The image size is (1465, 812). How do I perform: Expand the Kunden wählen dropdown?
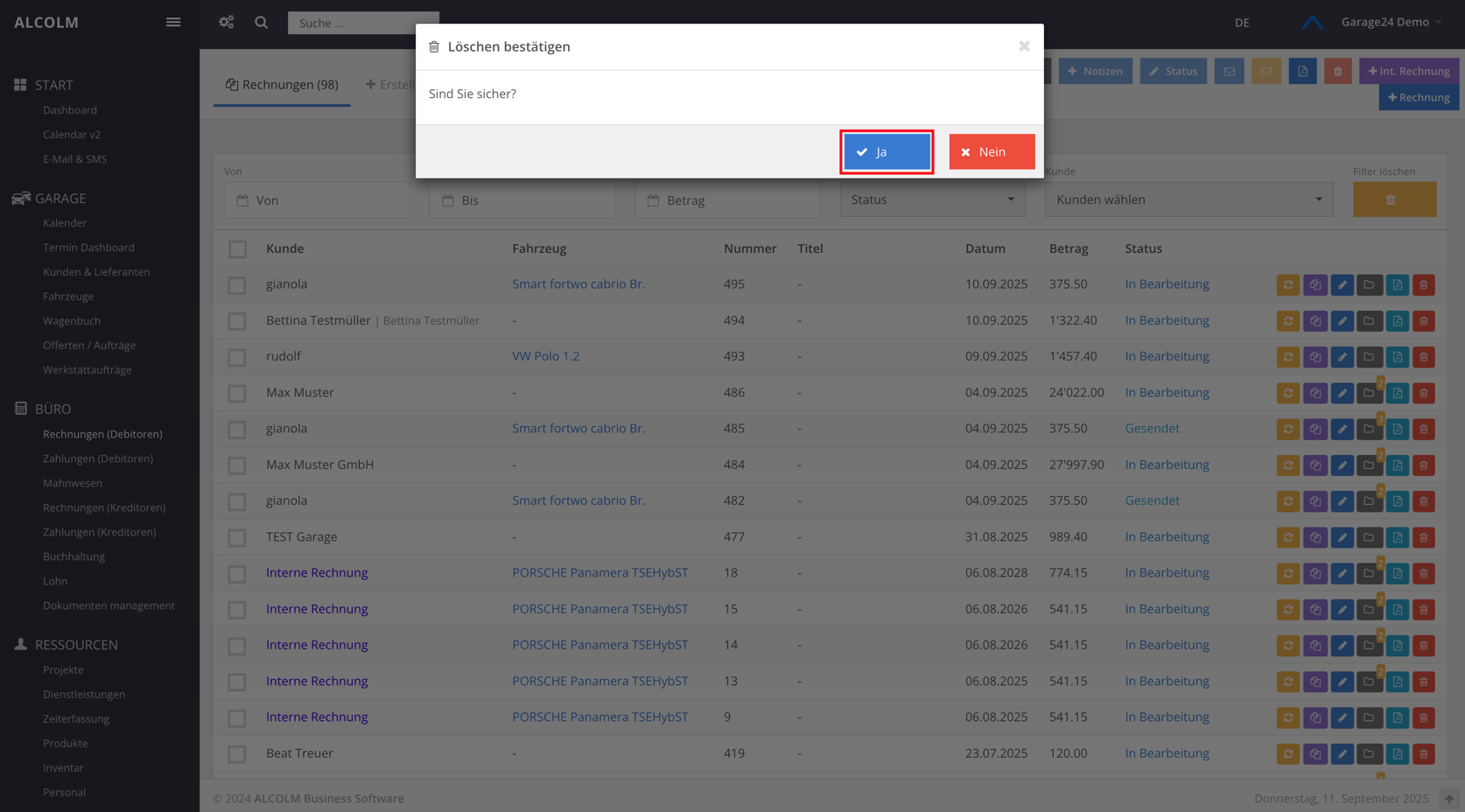1188,200
